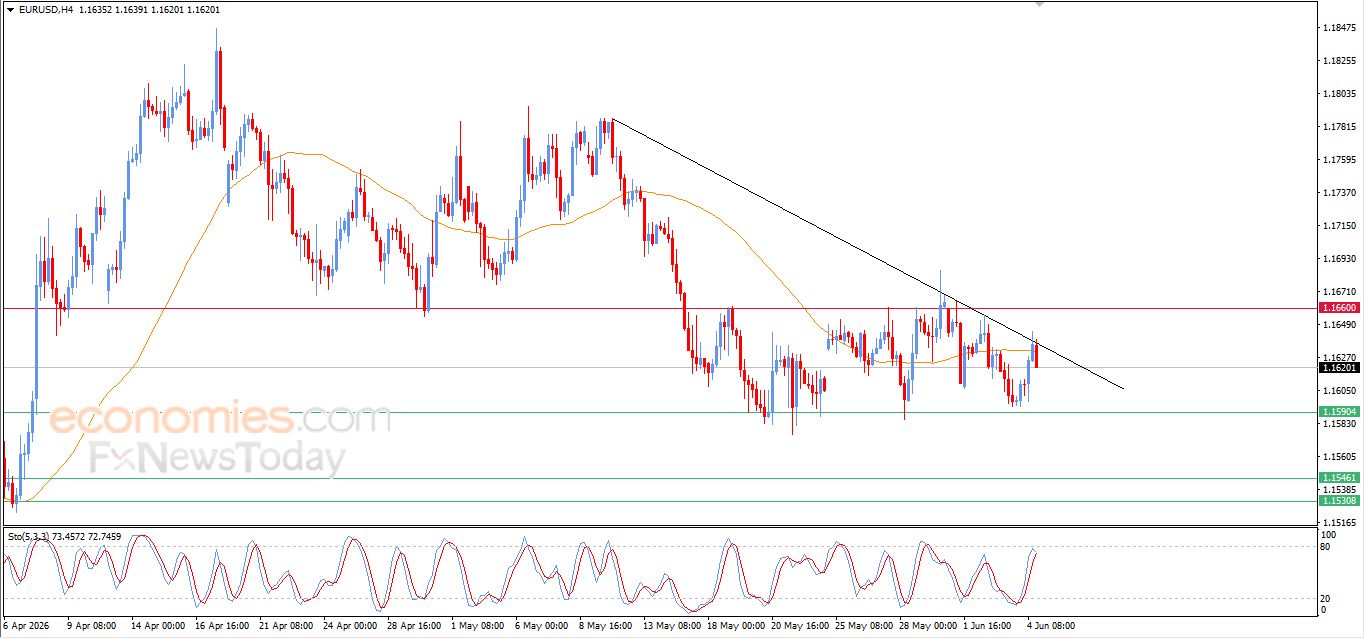Click price axis value 1.17370
1364x639 pixels.
pos(1338,193)
